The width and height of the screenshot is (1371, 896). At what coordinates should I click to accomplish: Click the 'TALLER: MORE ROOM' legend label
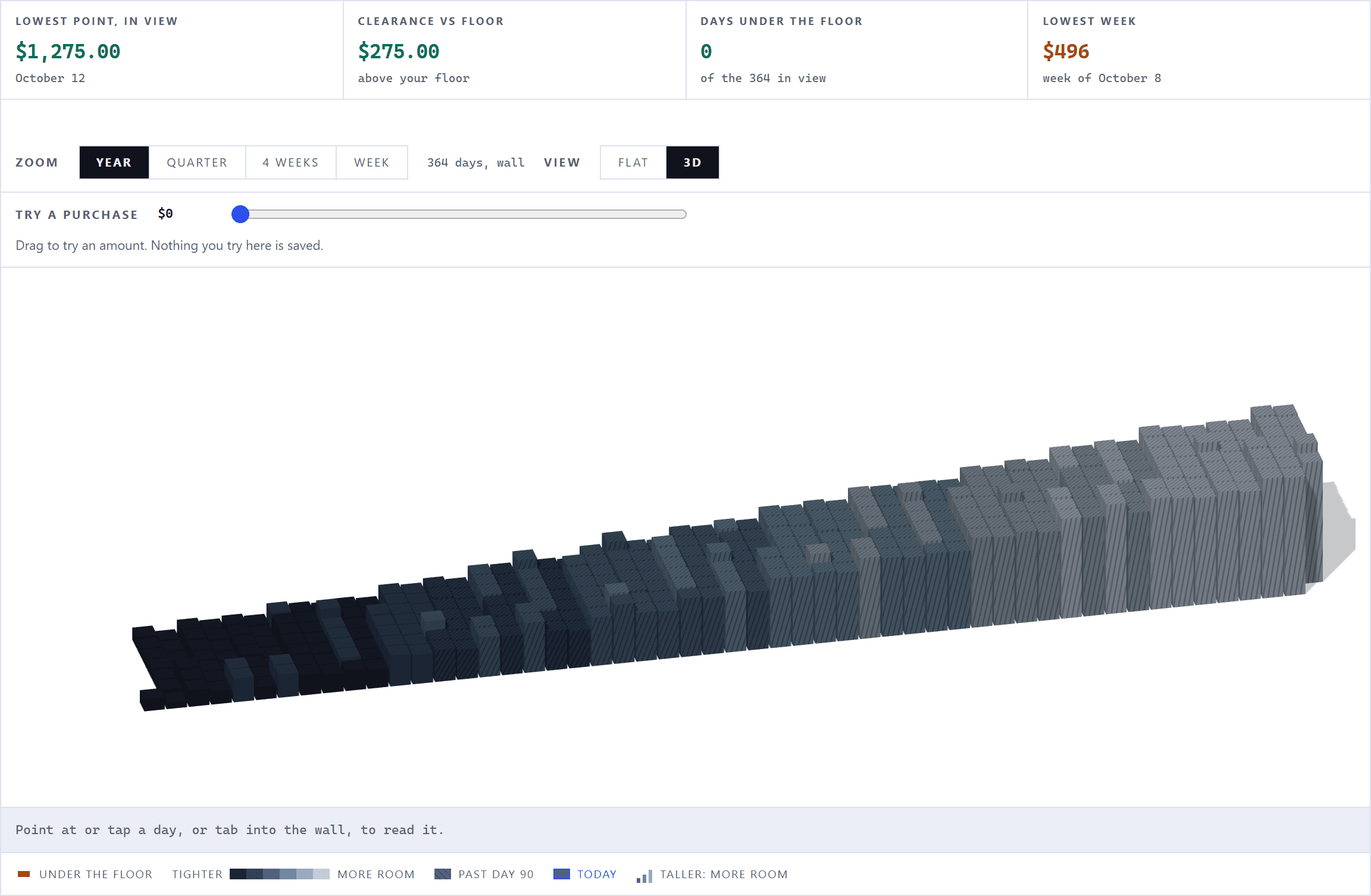(x=724, y=874)
